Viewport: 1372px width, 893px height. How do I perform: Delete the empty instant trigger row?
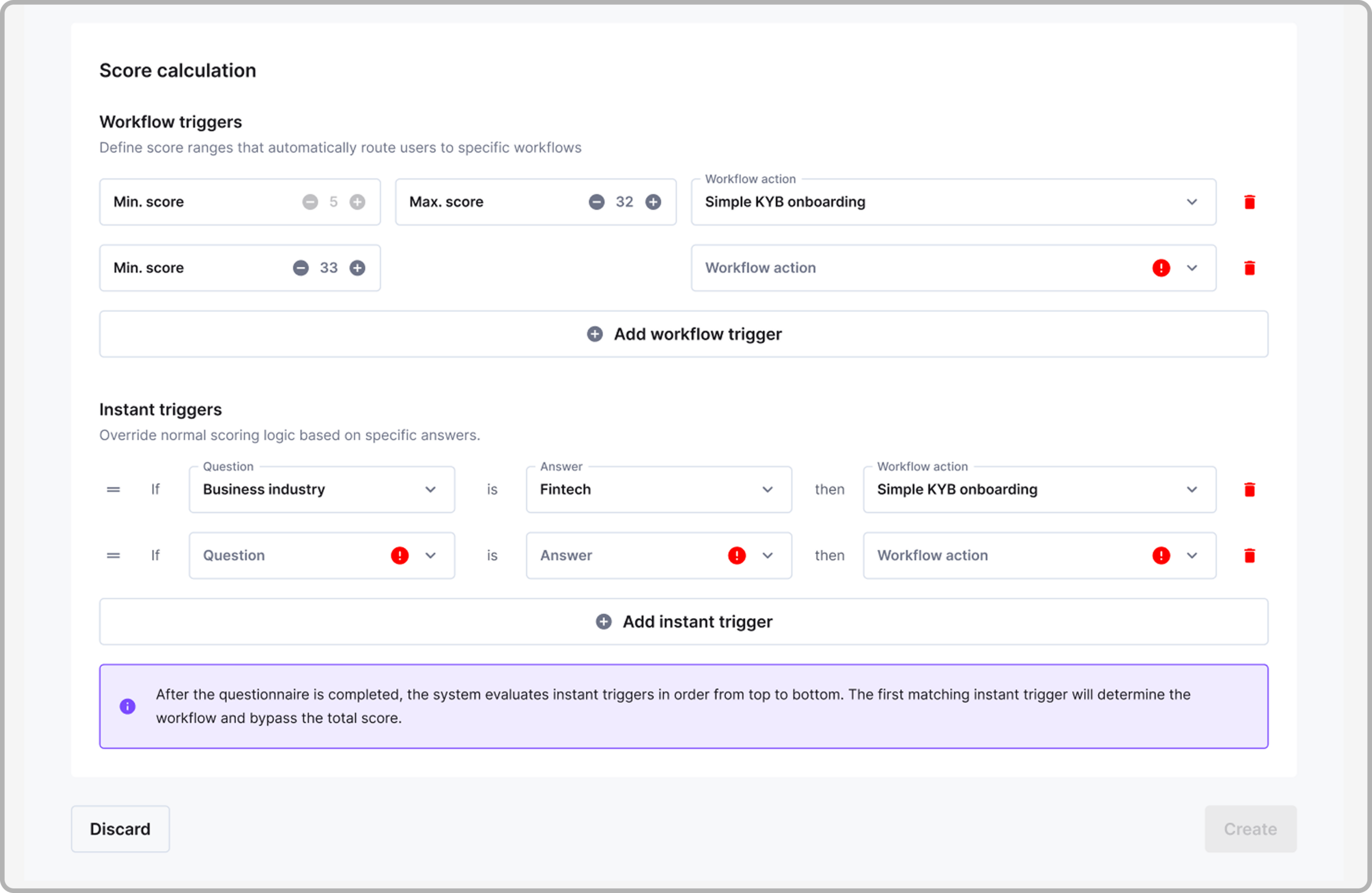coord(1250,556)
